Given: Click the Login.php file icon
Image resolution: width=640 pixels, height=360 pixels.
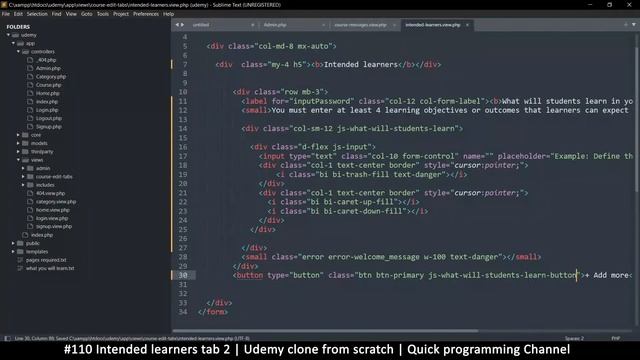Looking at the screenshot, I should [30, 110].
